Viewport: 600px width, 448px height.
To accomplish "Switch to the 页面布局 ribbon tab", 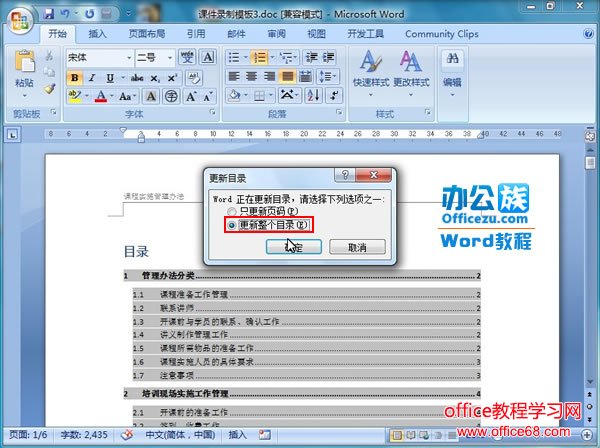I will tap(147, 34).
